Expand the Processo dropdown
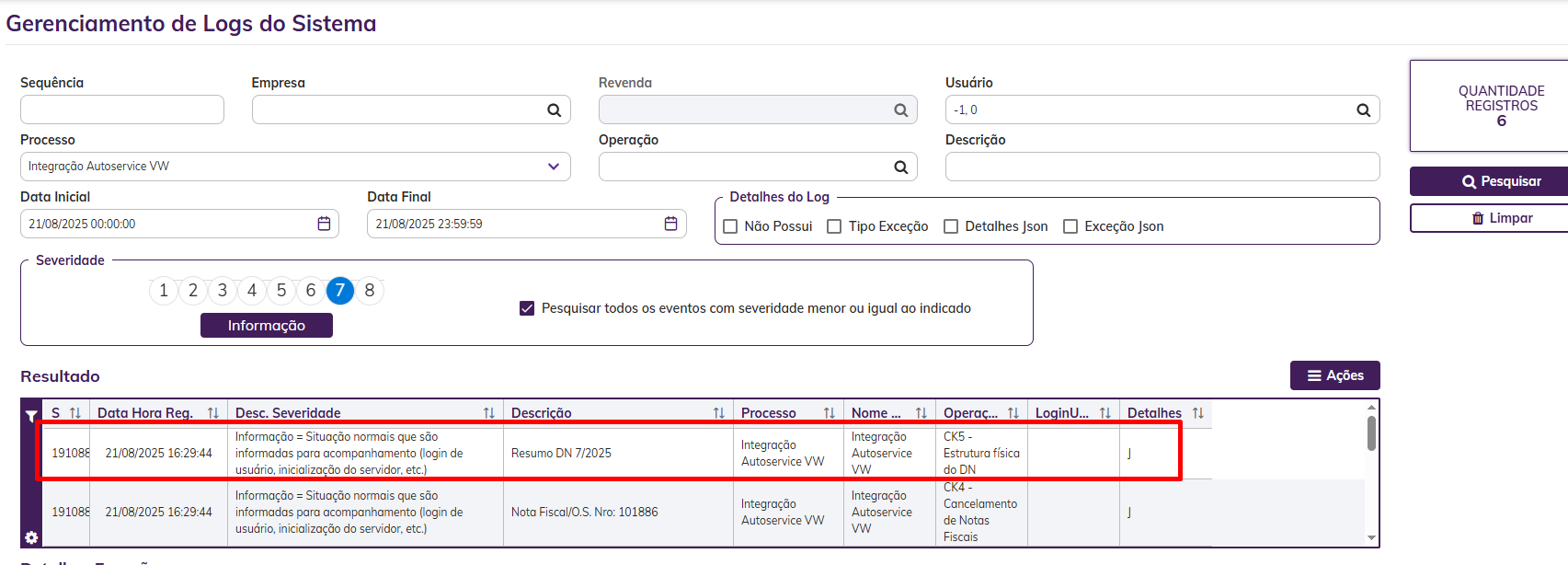The width and height of the screenshot is (1568, 565). [554, 167]
